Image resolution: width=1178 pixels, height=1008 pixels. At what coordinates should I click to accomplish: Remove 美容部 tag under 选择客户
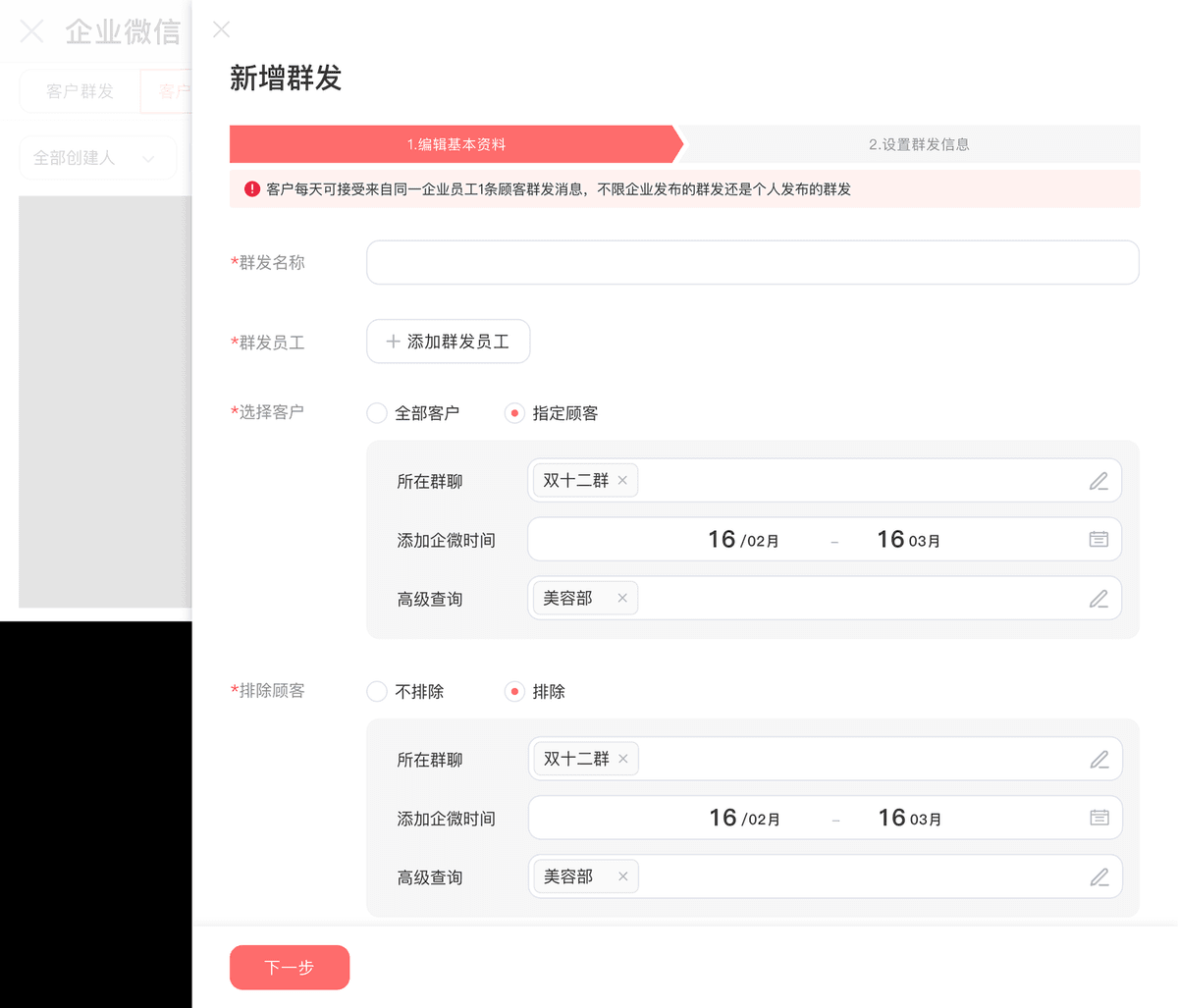[622, 598]
